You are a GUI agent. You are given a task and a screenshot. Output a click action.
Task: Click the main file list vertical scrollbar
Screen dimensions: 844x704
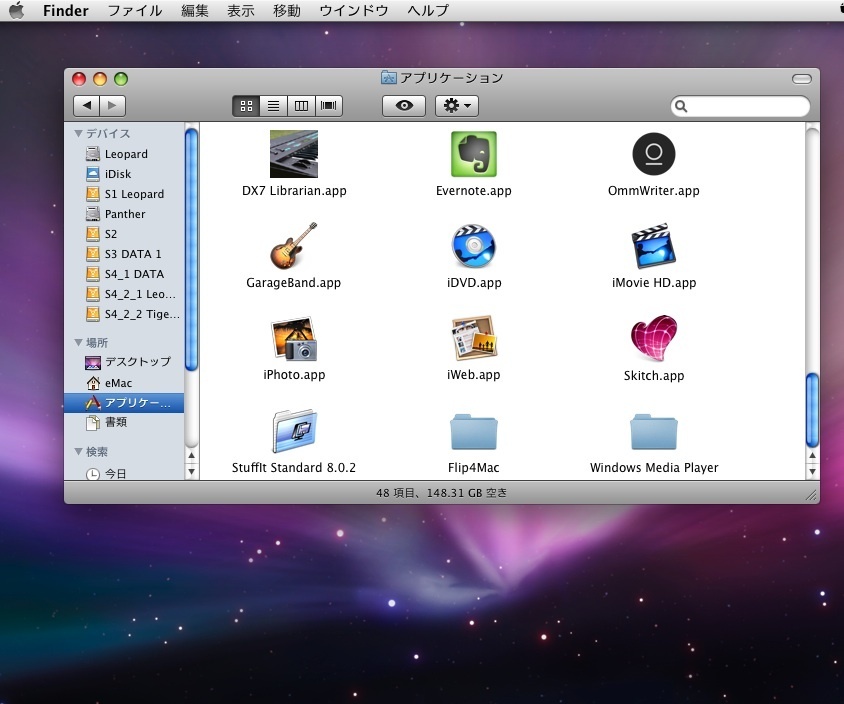tap(812, 410)
